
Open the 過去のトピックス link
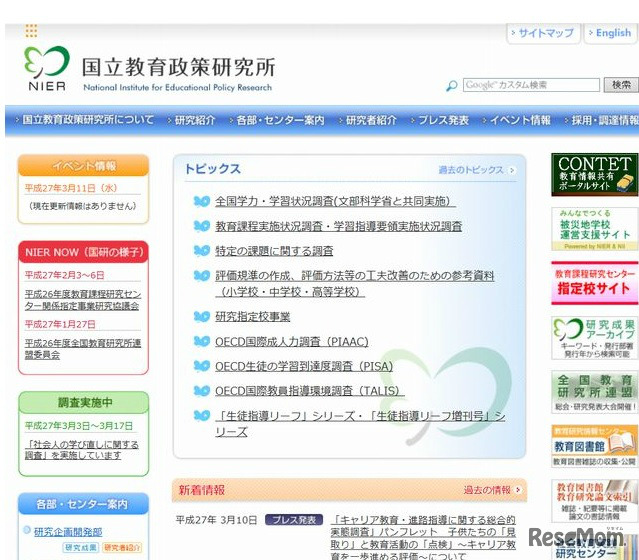click(x=471, y=170)
